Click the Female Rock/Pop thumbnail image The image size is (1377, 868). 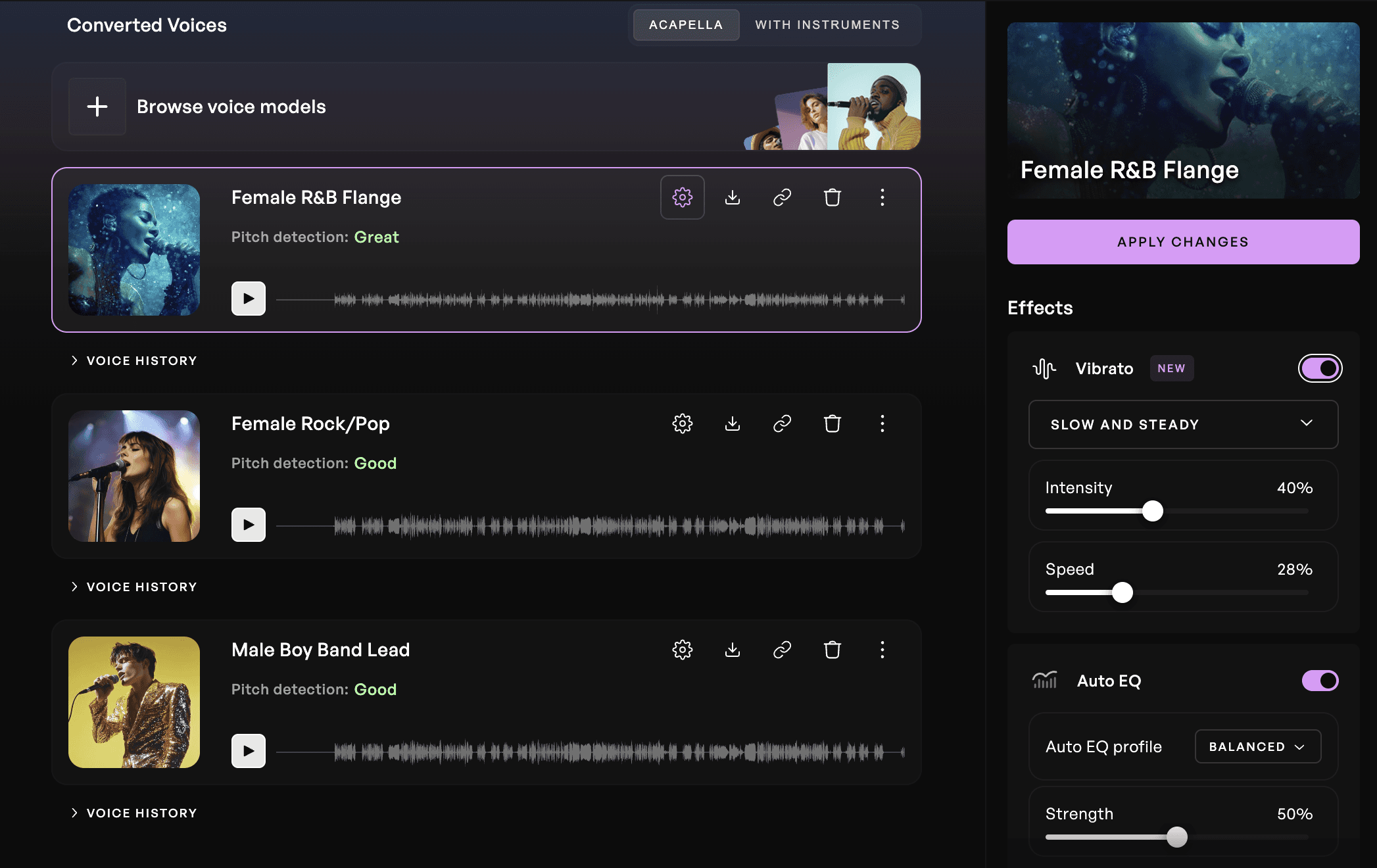[x=134, y=476]
